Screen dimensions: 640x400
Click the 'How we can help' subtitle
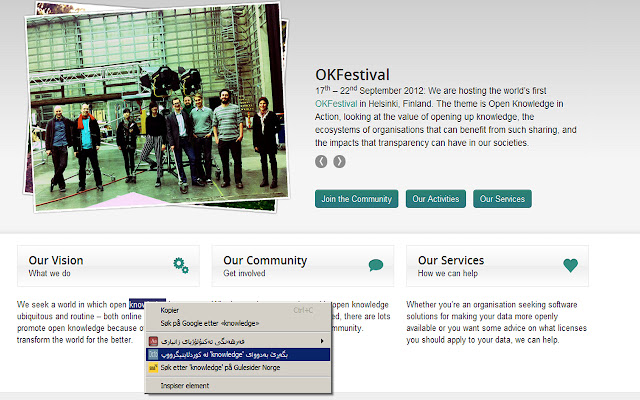447,273
